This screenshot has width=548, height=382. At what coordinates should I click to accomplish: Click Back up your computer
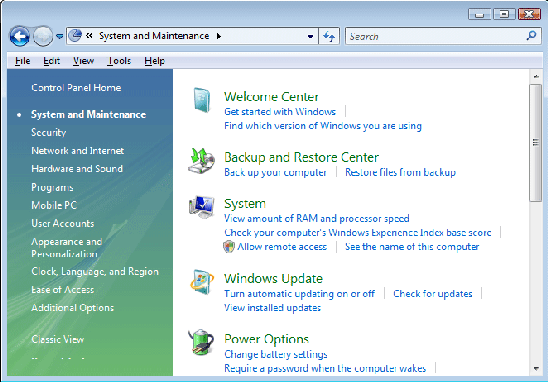(275, 172)
